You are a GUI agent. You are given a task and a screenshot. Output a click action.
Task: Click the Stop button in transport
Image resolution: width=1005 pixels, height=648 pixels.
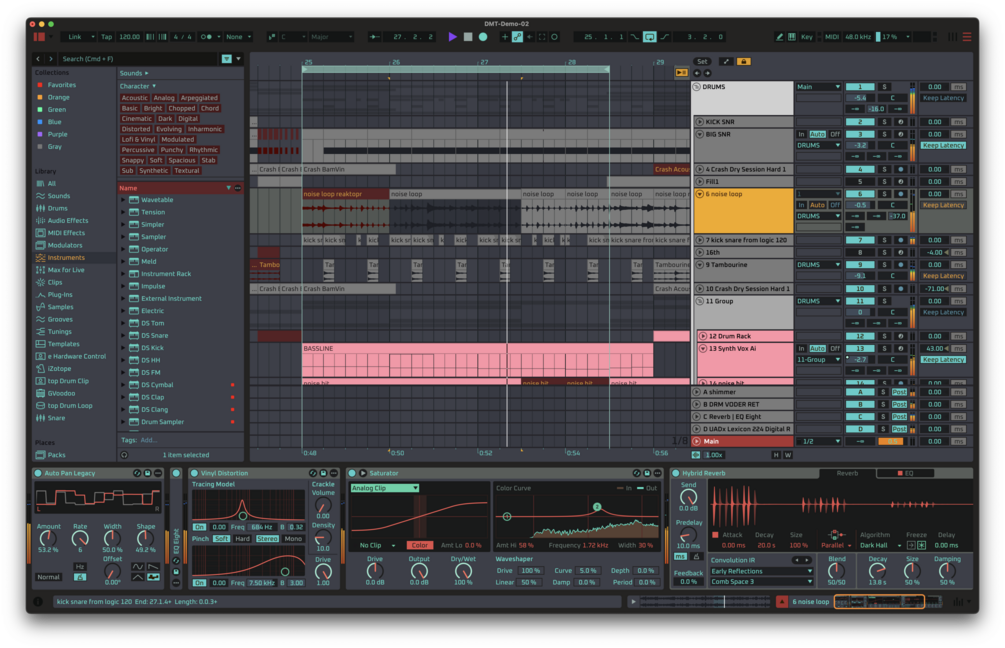click(468, 37)
